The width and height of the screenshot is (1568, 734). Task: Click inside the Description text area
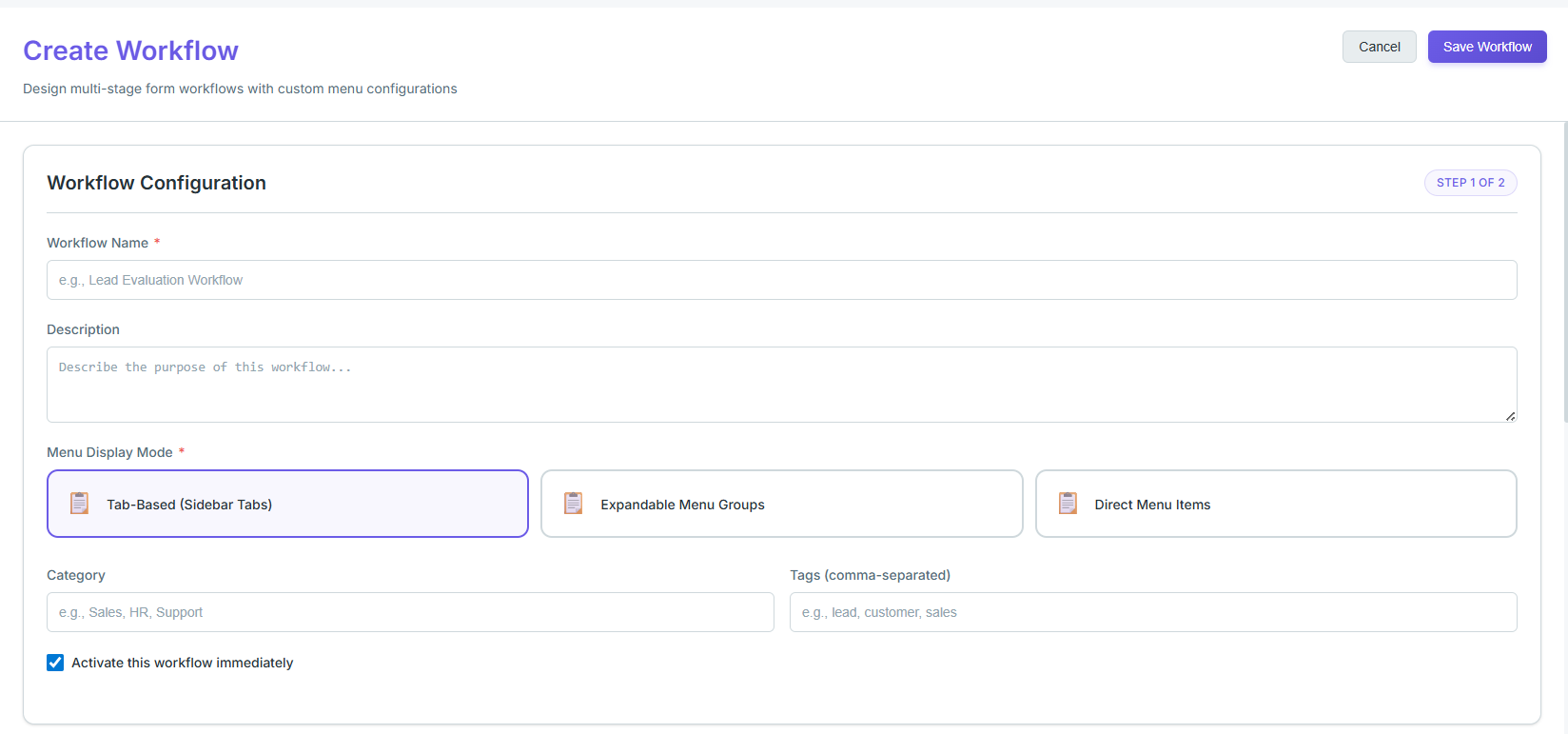click(782, 385)
